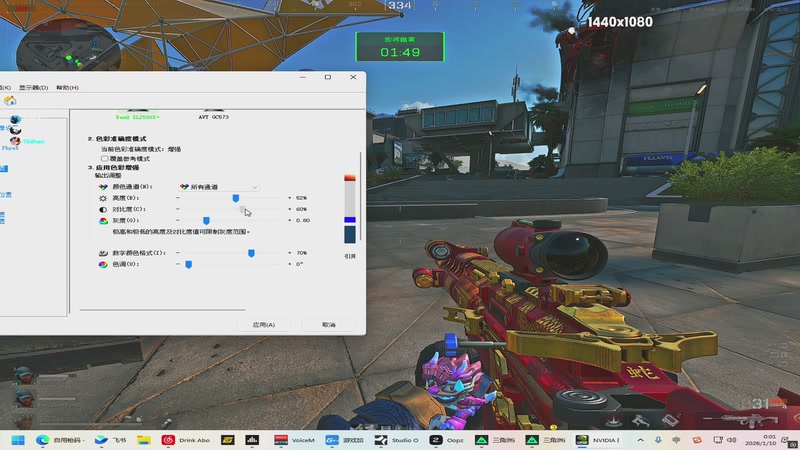Viewport: 800px width, 450px height.
Task: Open the Oopz taskbar item
Action: coord(446,440)
